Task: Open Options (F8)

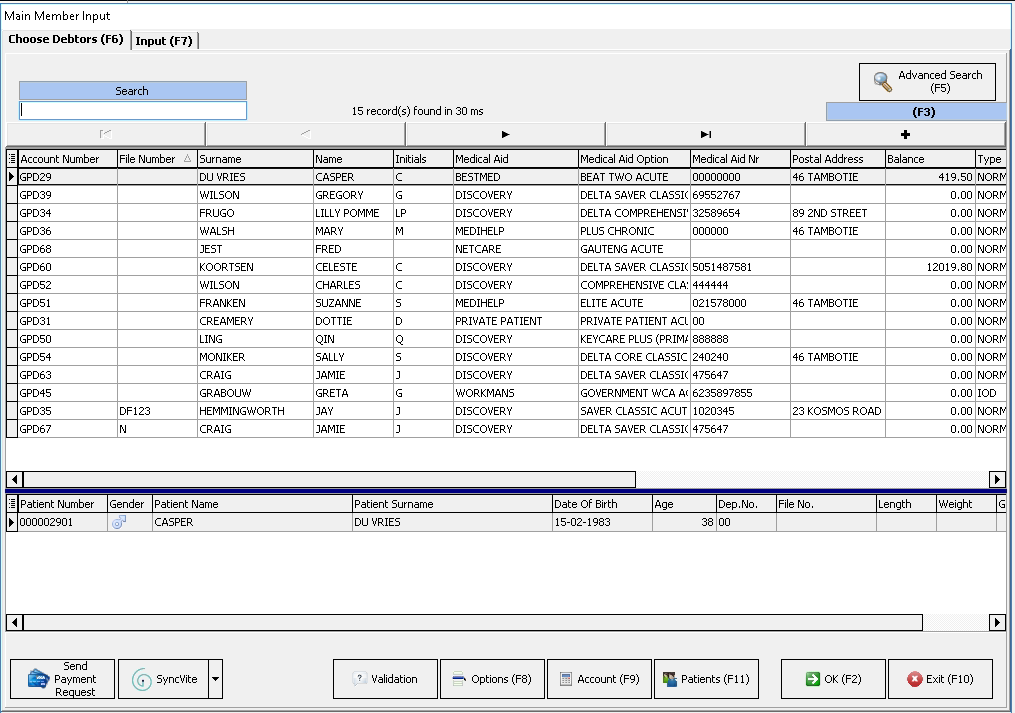Action: 492,679
